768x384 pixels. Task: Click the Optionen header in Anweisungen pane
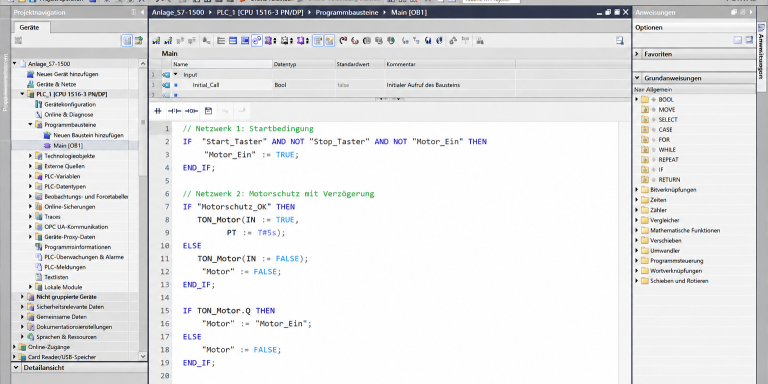coord(648,27)
